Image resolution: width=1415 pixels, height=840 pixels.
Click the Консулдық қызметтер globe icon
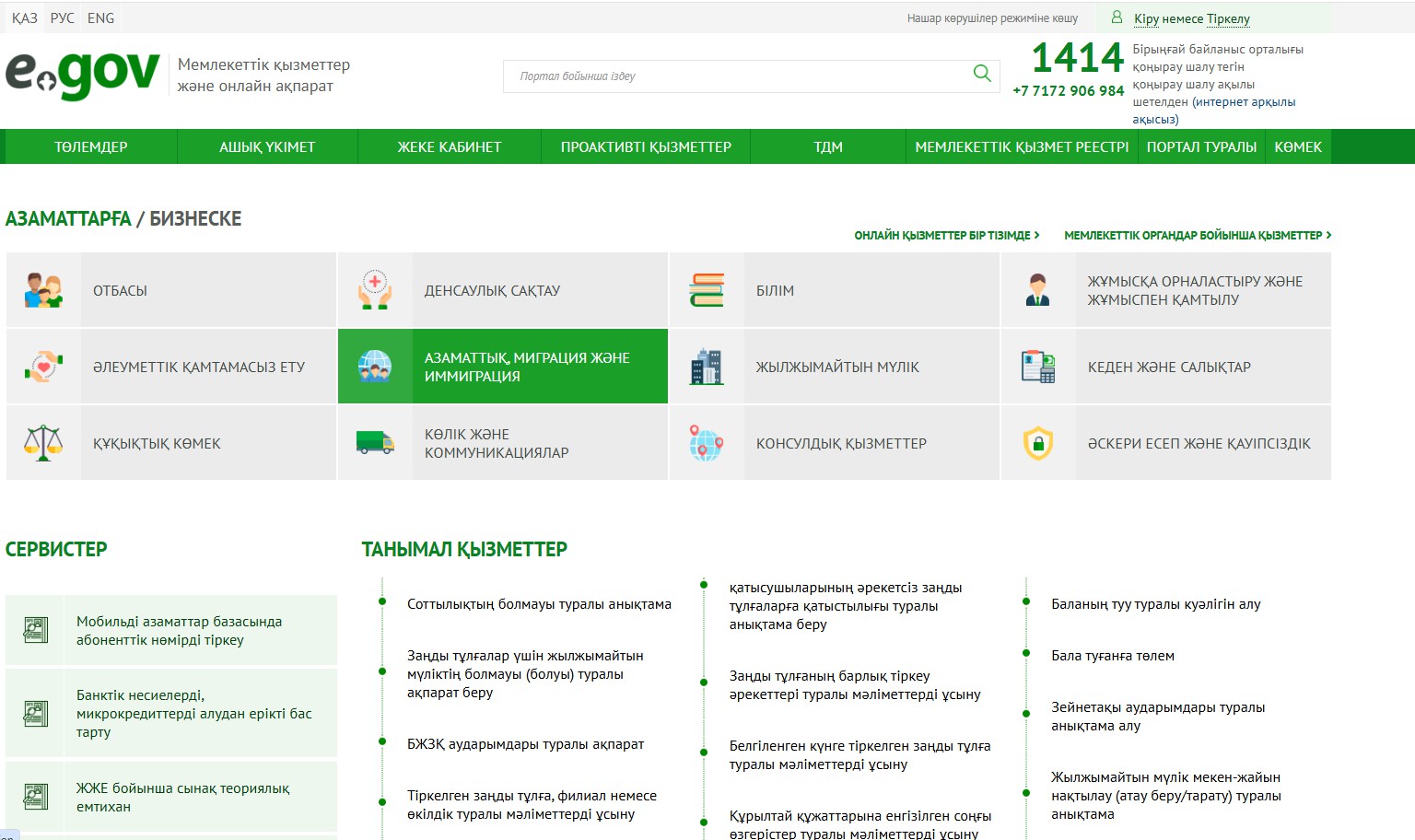click(x=707, y=443)
